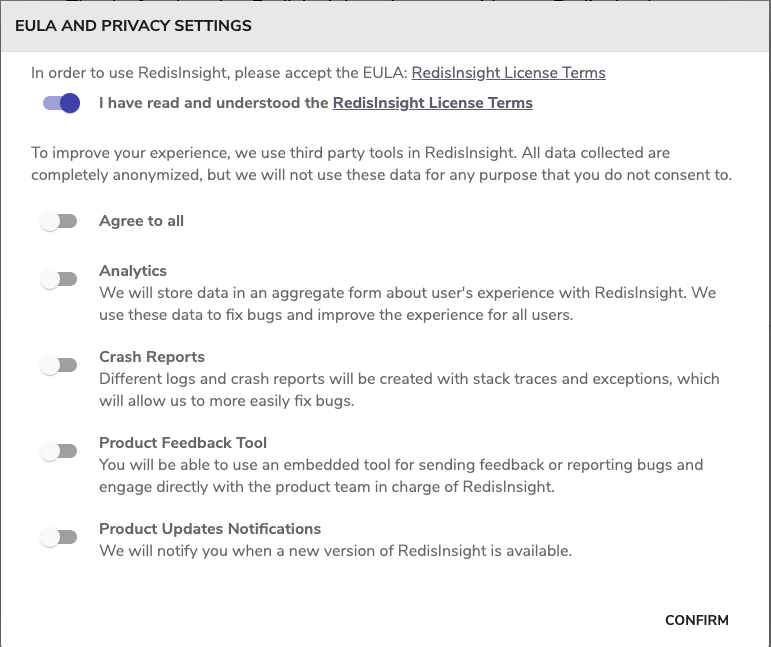Screen dimensions: 771x647
Task: Disable the license terms acceptance toggle
Action: click(x=61, y=103)
